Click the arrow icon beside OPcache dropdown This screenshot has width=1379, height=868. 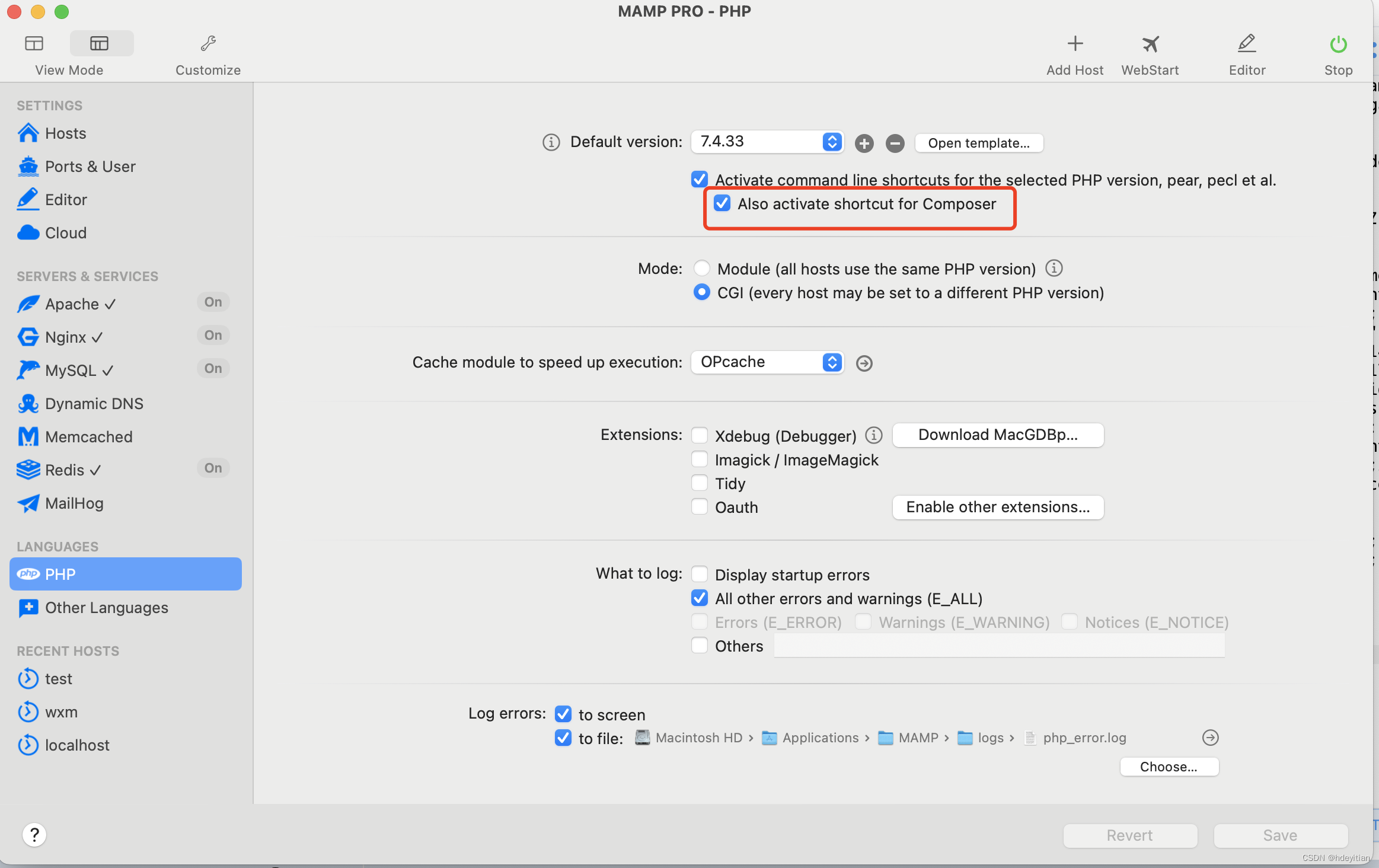coord(864,363)
